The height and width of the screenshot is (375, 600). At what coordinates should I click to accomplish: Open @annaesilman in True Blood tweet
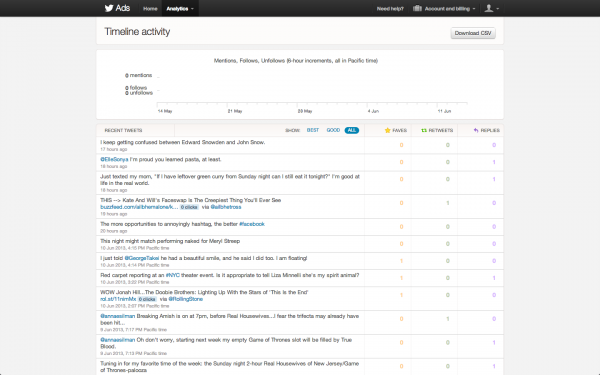click(117, 340)
